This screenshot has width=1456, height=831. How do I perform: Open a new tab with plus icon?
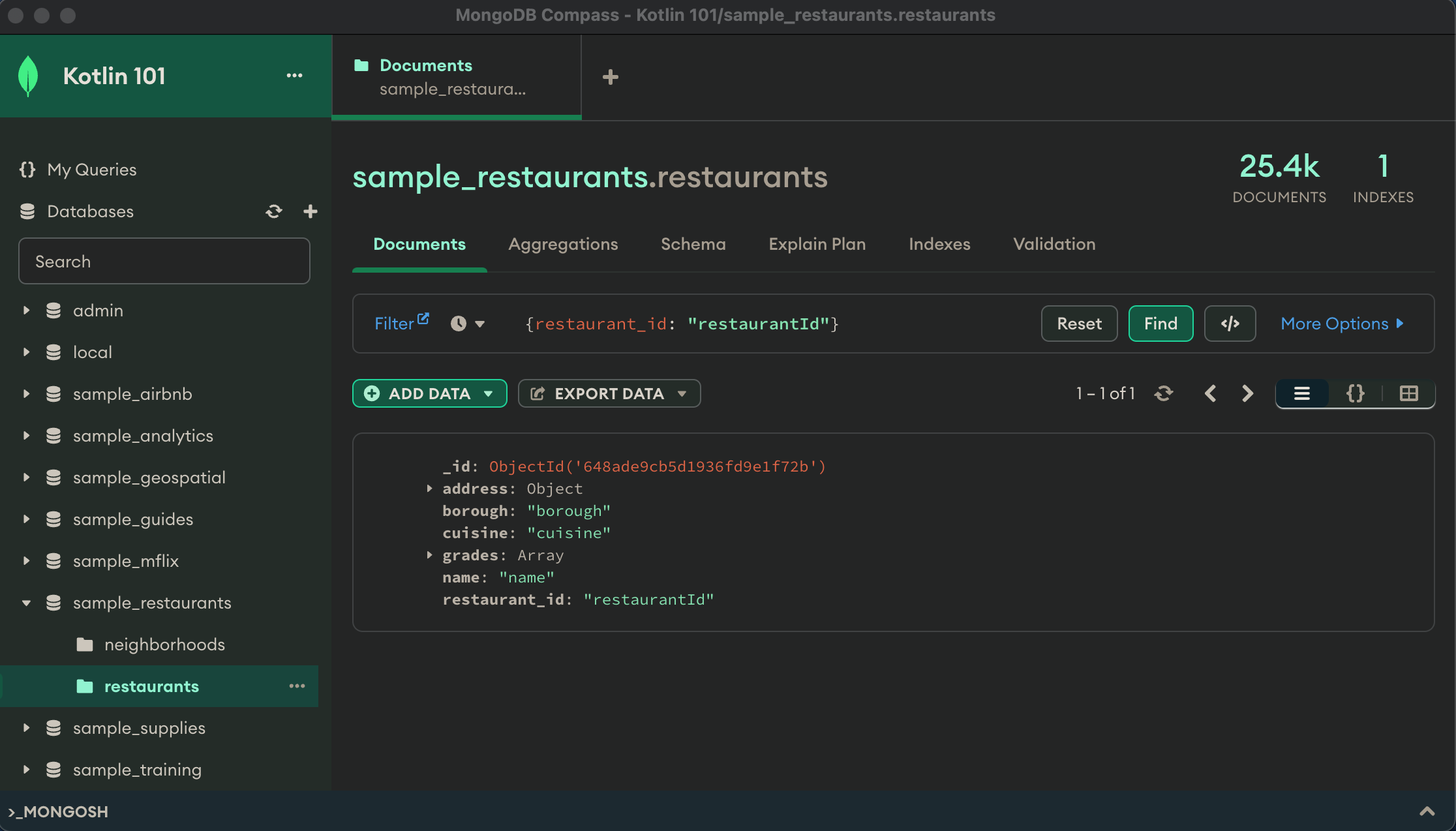tap(610, 77)
